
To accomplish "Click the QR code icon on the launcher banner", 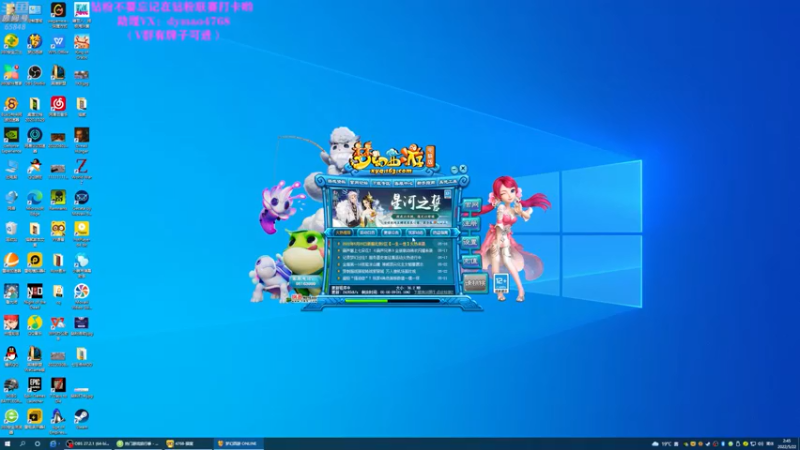I will point(447,194).
